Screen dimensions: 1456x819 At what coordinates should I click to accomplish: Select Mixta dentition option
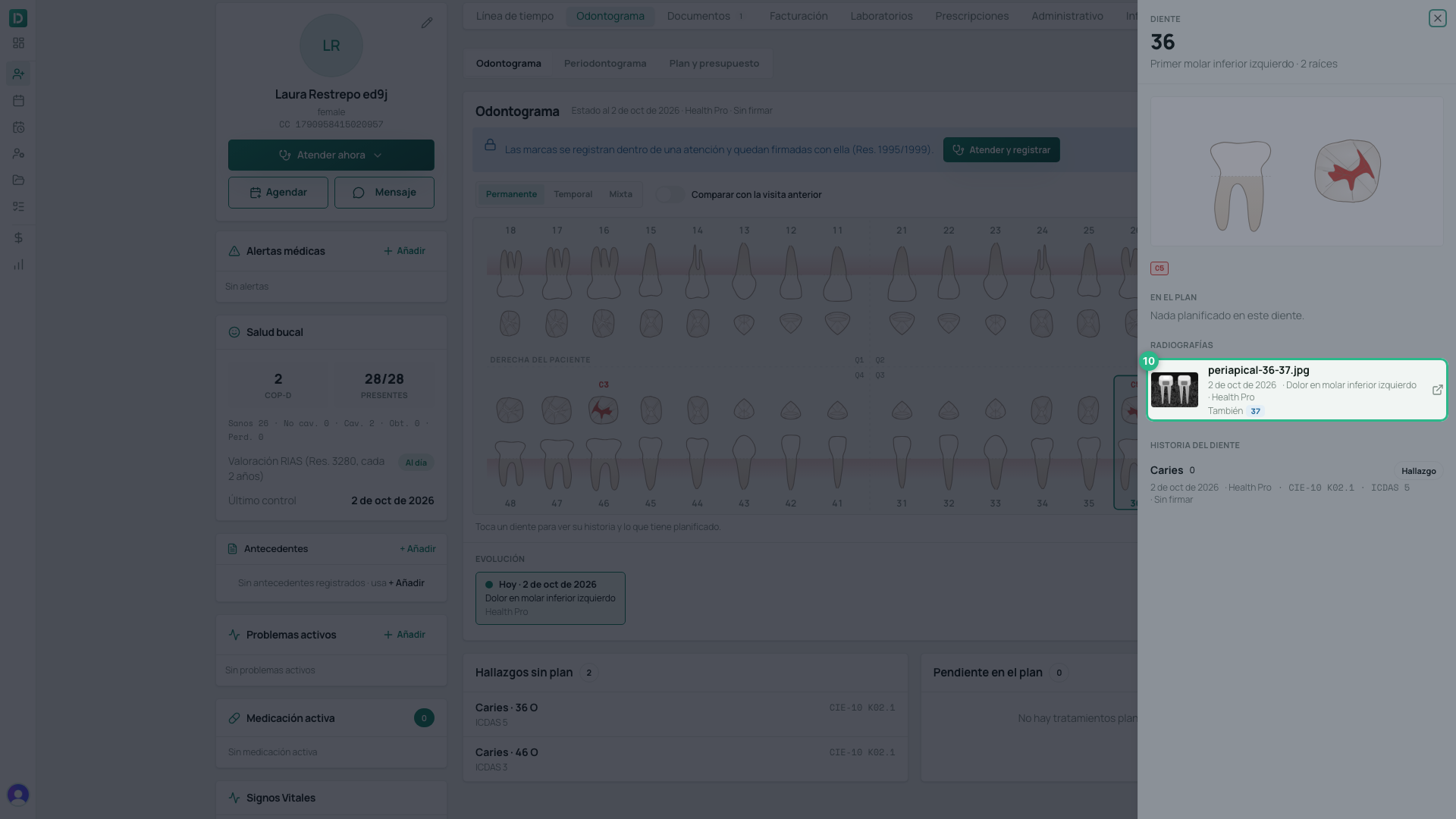tap(620, 194)
